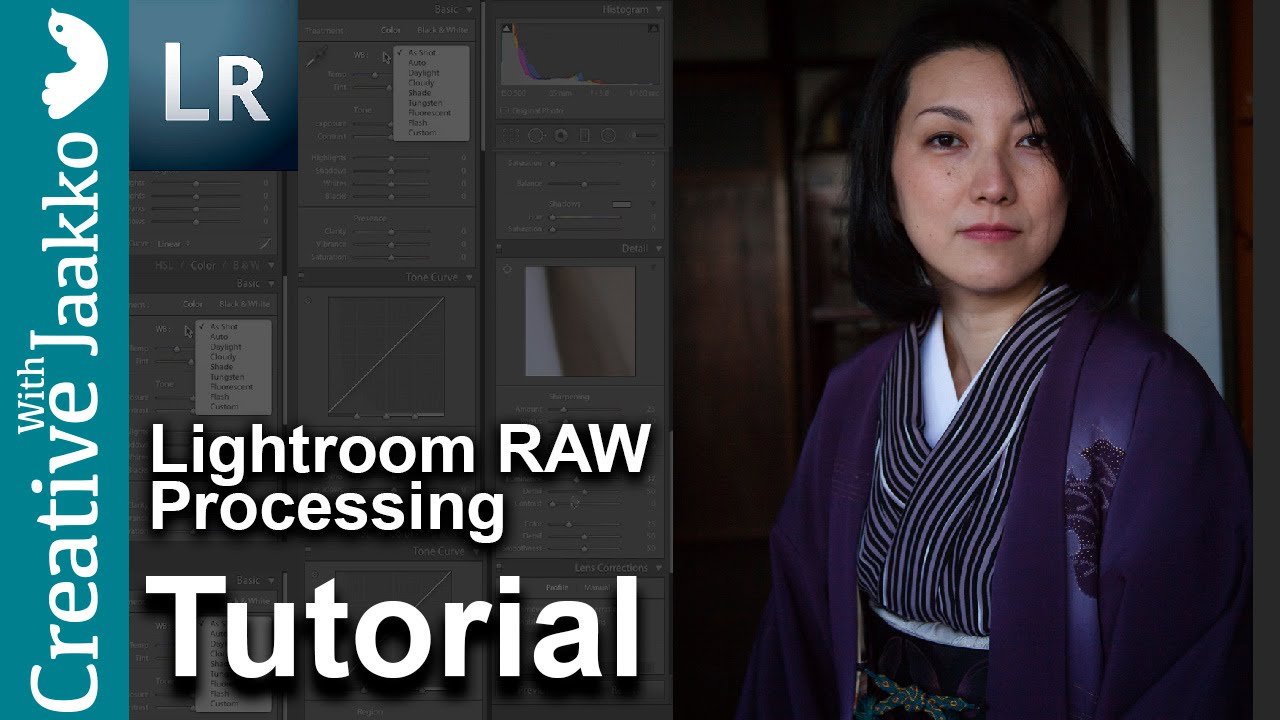Select the Graduated Filter tool
Screen dimensions: 1280x720
[x=584, y=135]
